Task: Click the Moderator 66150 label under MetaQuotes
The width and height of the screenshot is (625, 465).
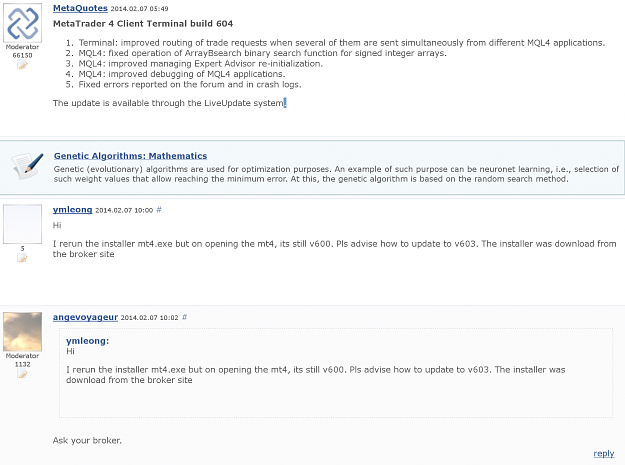Action: (22, 51)
